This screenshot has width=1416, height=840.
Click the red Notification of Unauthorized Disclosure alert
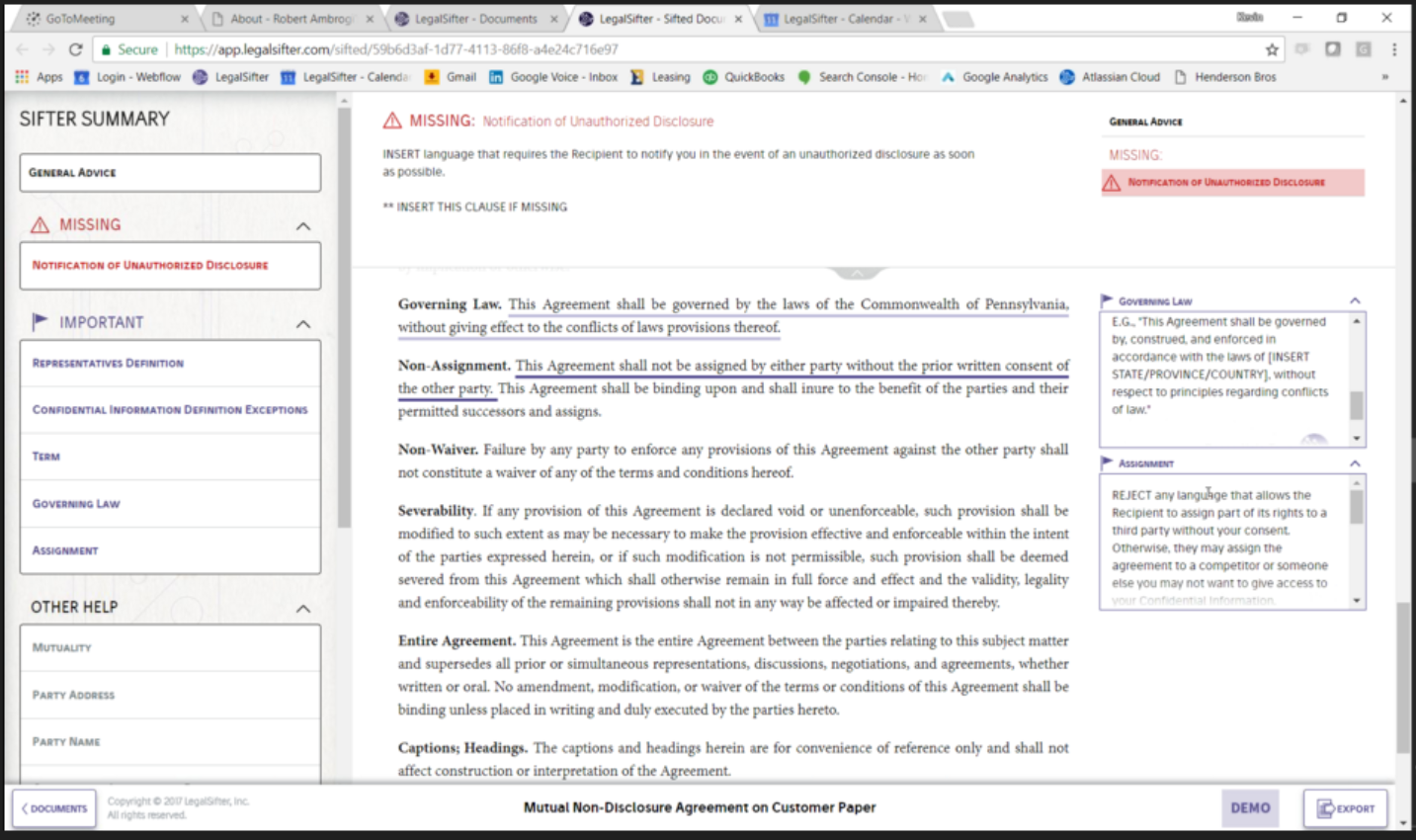pyautogui.click(x=1233, y=183)
